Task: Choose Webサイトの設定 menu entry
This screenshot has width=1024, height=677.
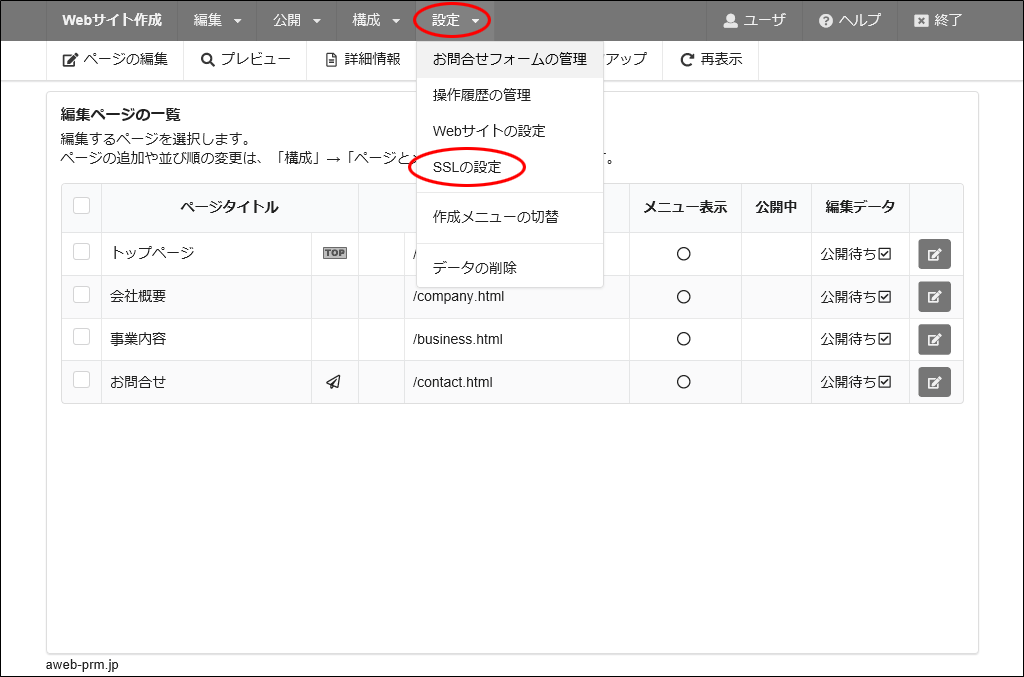Action: point(489,131)
